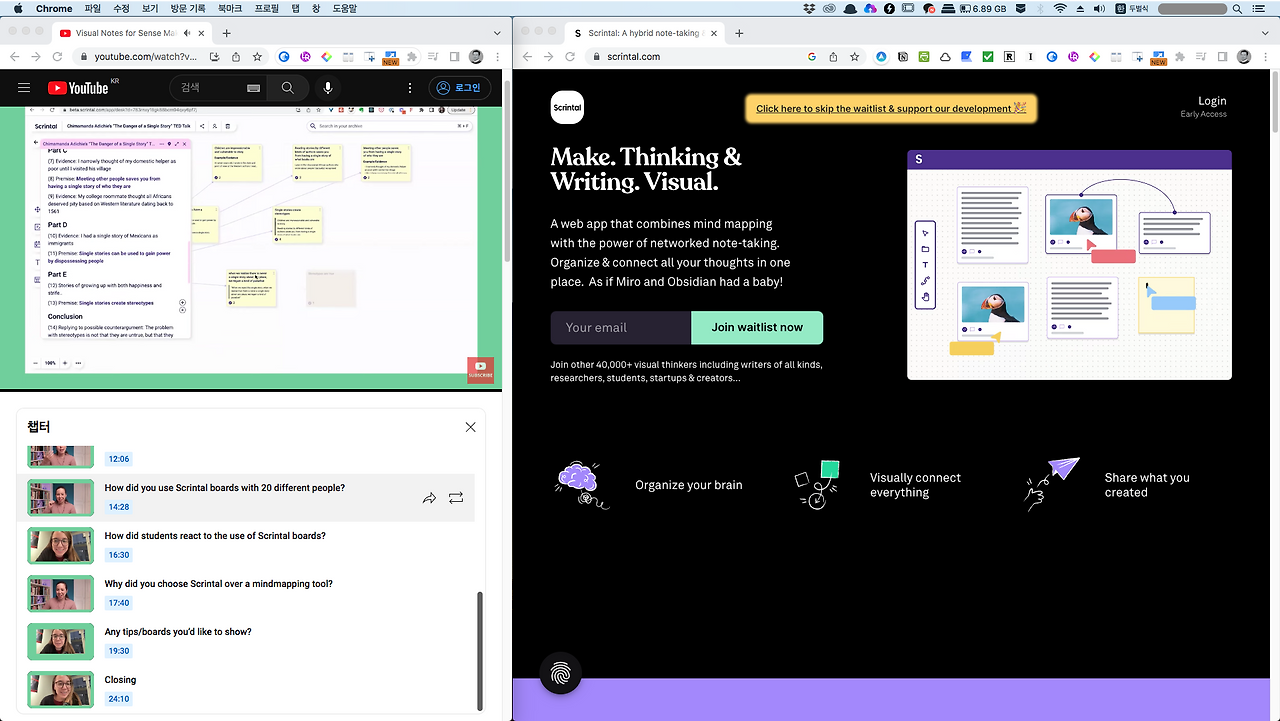Open the YouTube guide hamburger menu
The image size is (1280, 721).
click(x=24, y=88)
